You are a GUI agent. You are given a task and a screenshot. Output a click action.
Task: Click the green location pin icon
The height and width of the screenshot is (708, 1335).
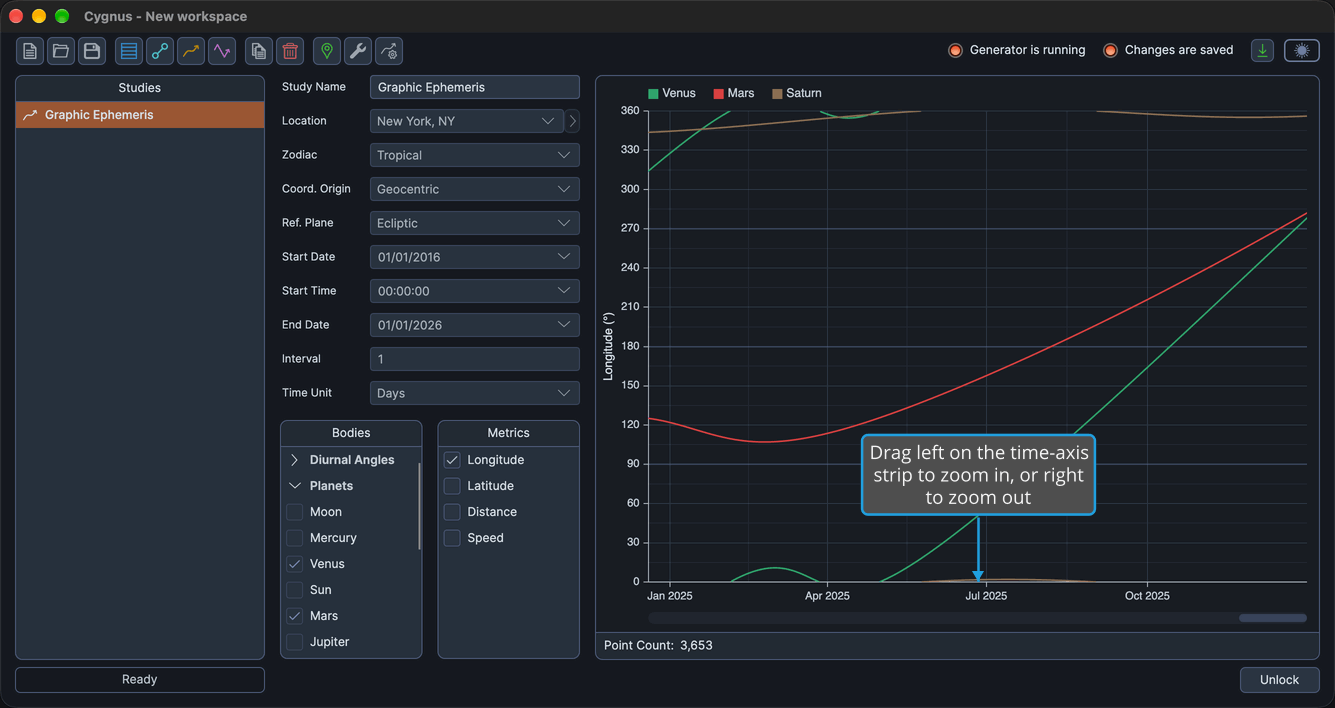(327, 51)
